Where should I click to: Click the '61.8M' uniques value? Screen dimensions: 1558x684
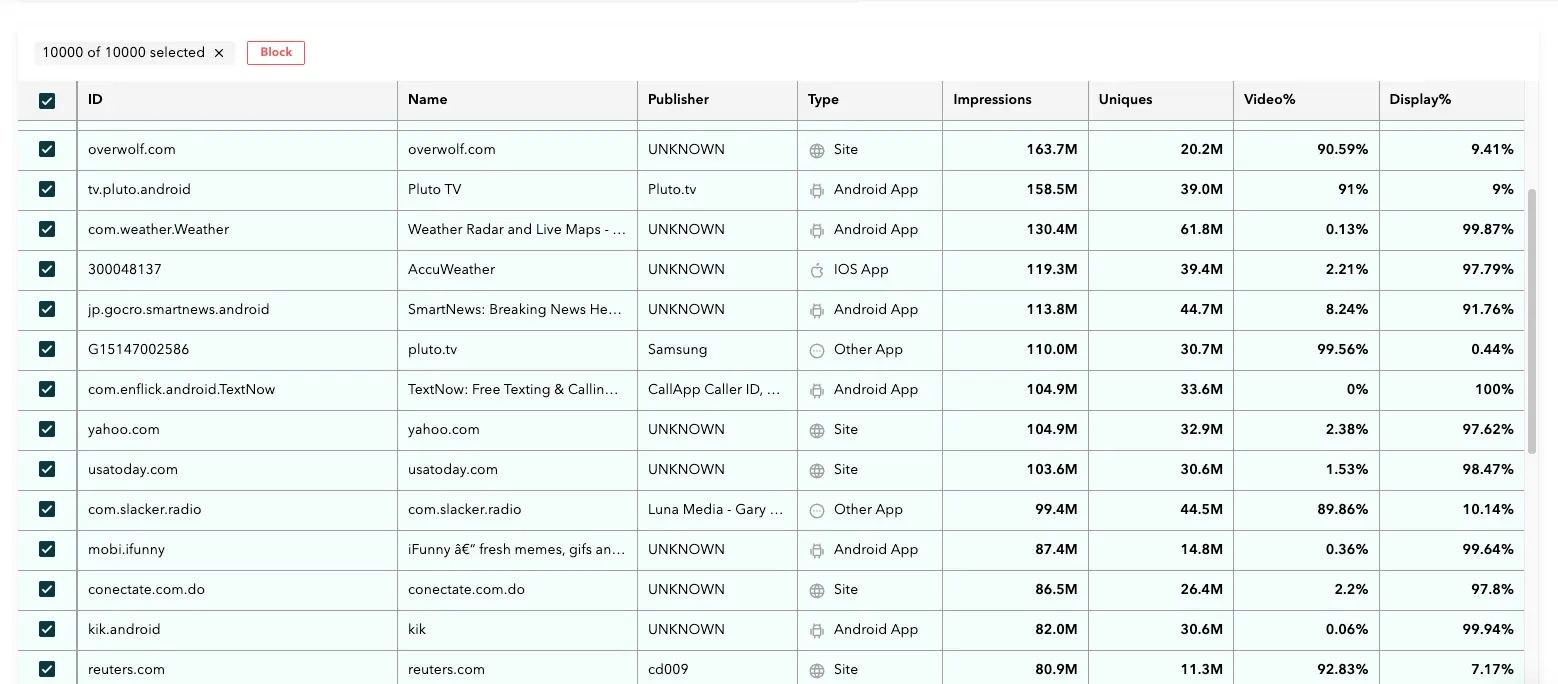click(1201, 229)
